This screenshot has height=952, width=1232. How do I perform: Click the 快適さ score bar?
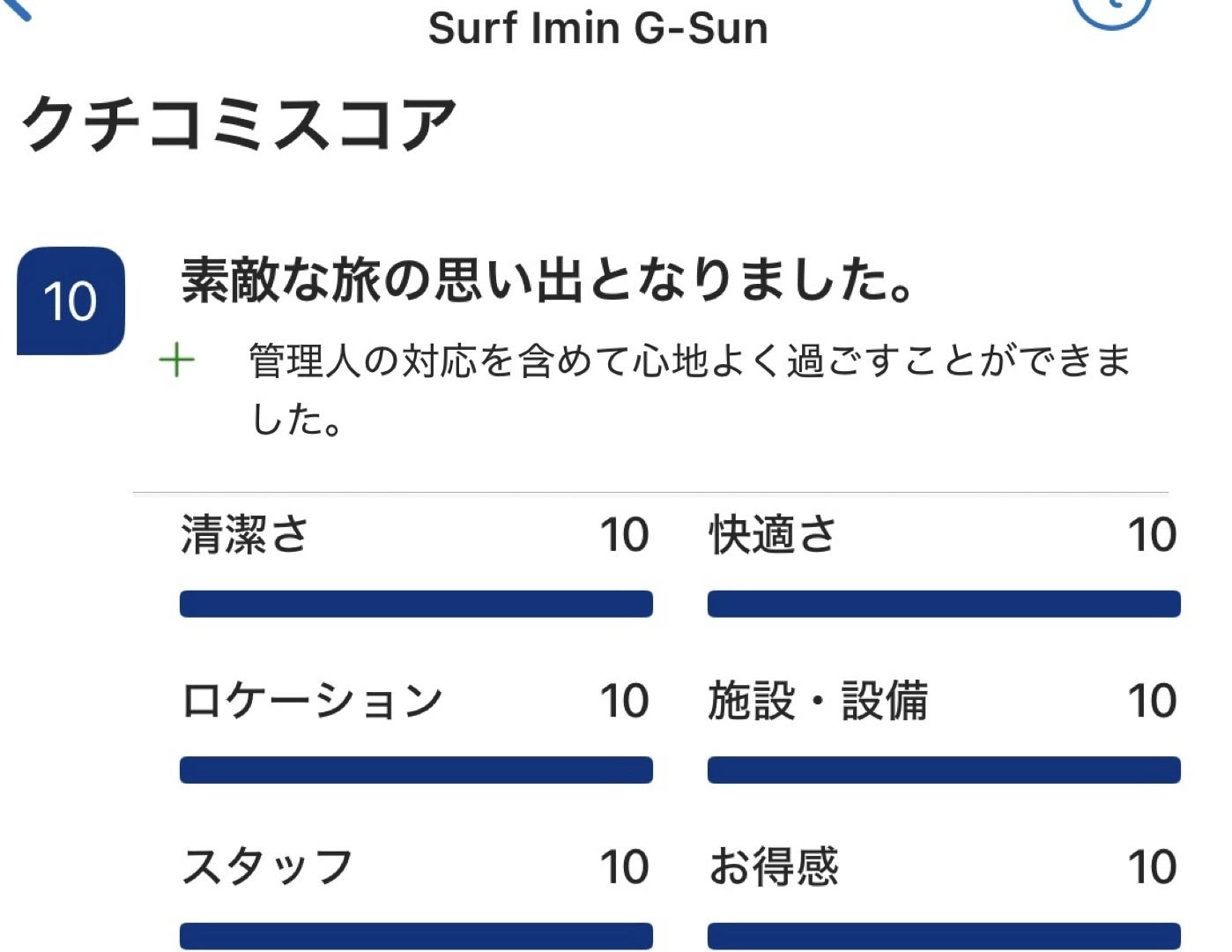[944, 604]
